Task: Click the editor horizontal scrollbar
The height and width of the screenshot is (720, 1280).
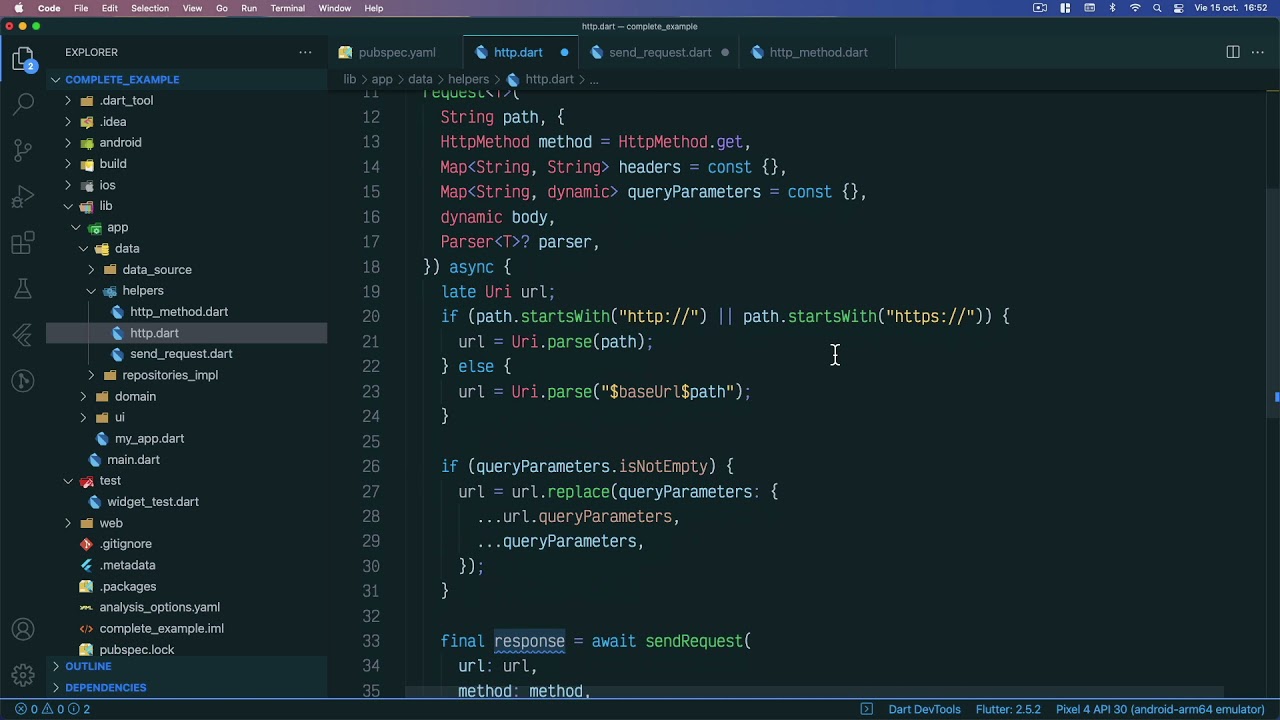Action: point(815,692)
